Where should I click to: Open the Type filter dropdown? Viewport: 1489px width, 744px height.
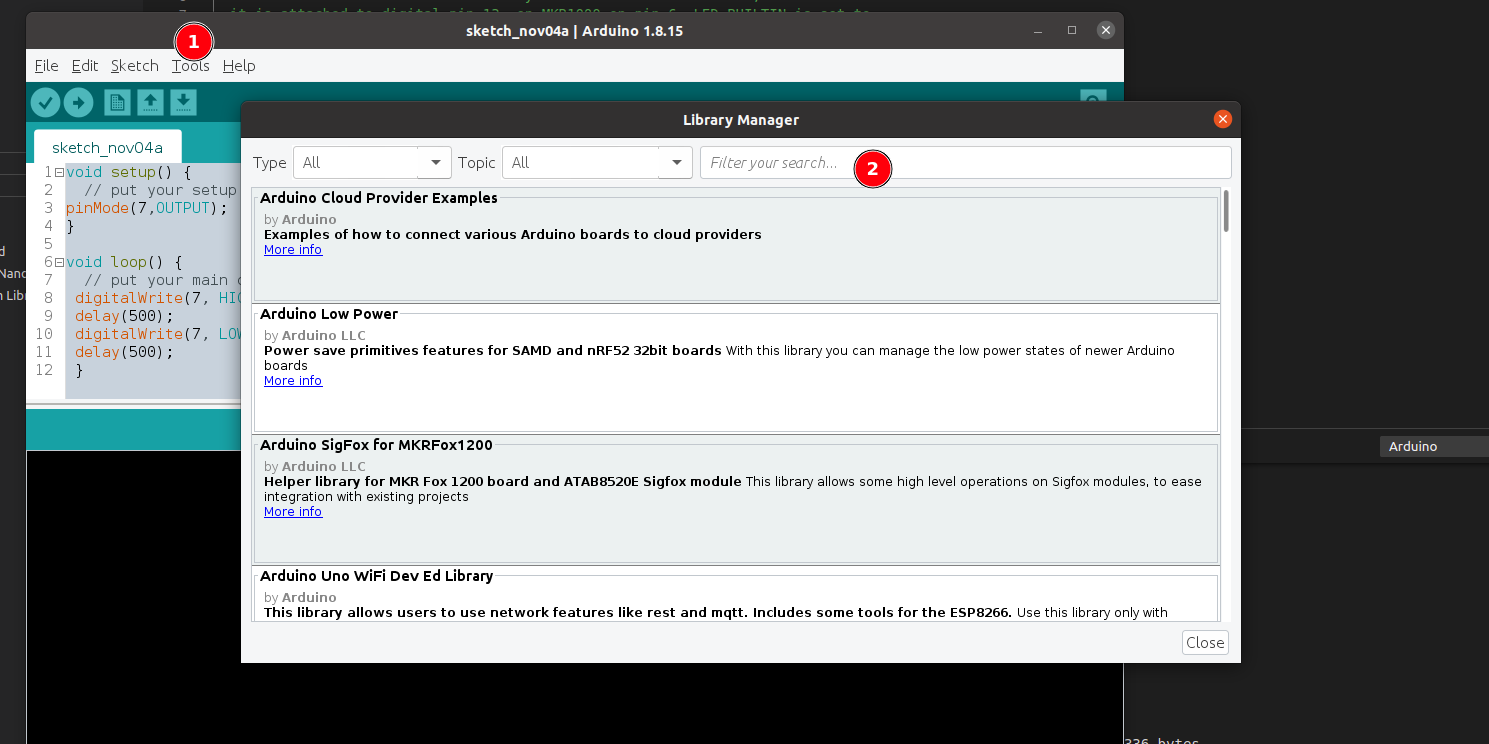pyautogui.click(x=371, y=162)
